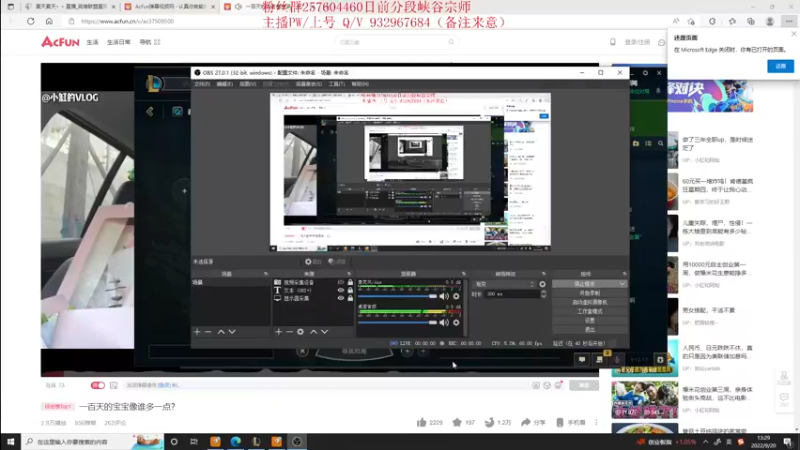Click the back arrow in the League client
The image size is (800, 450).
click(150, 111)
